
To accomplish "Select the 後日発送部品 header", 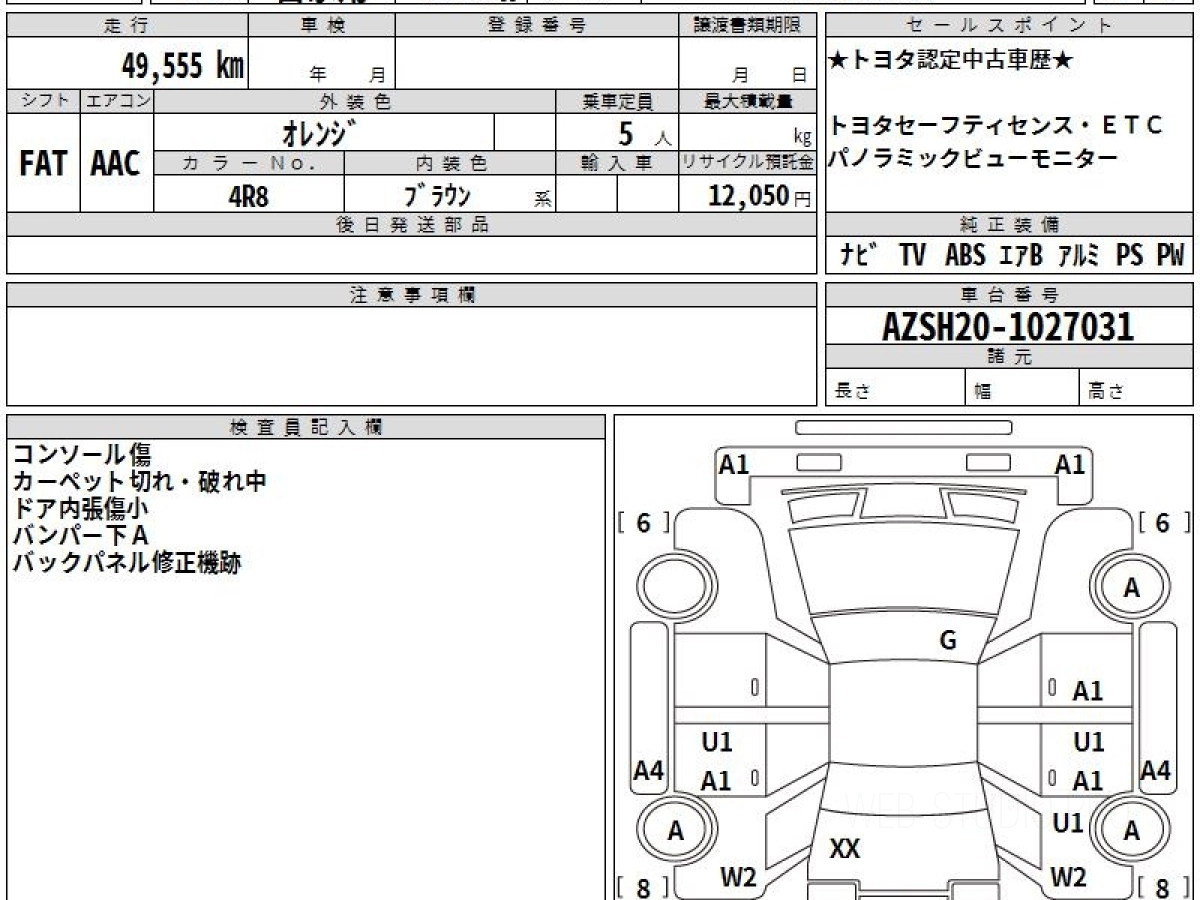I will 412,225.
